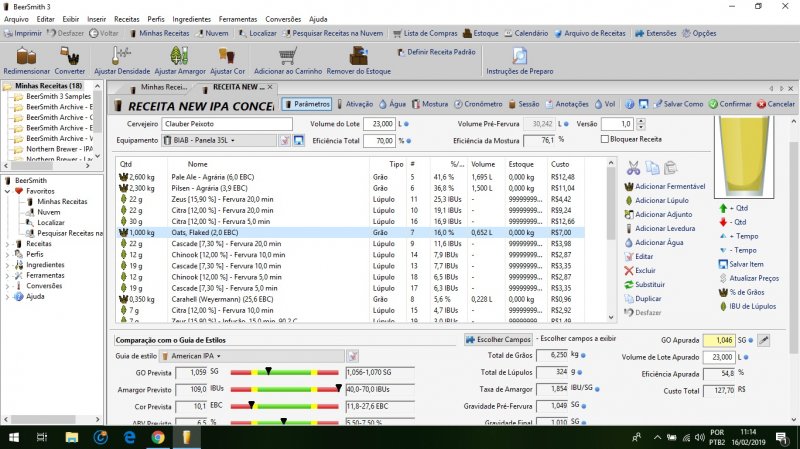Switch to the Minhas Recei... tab
This screenshot has height=449, width=800.
(159, 87)
